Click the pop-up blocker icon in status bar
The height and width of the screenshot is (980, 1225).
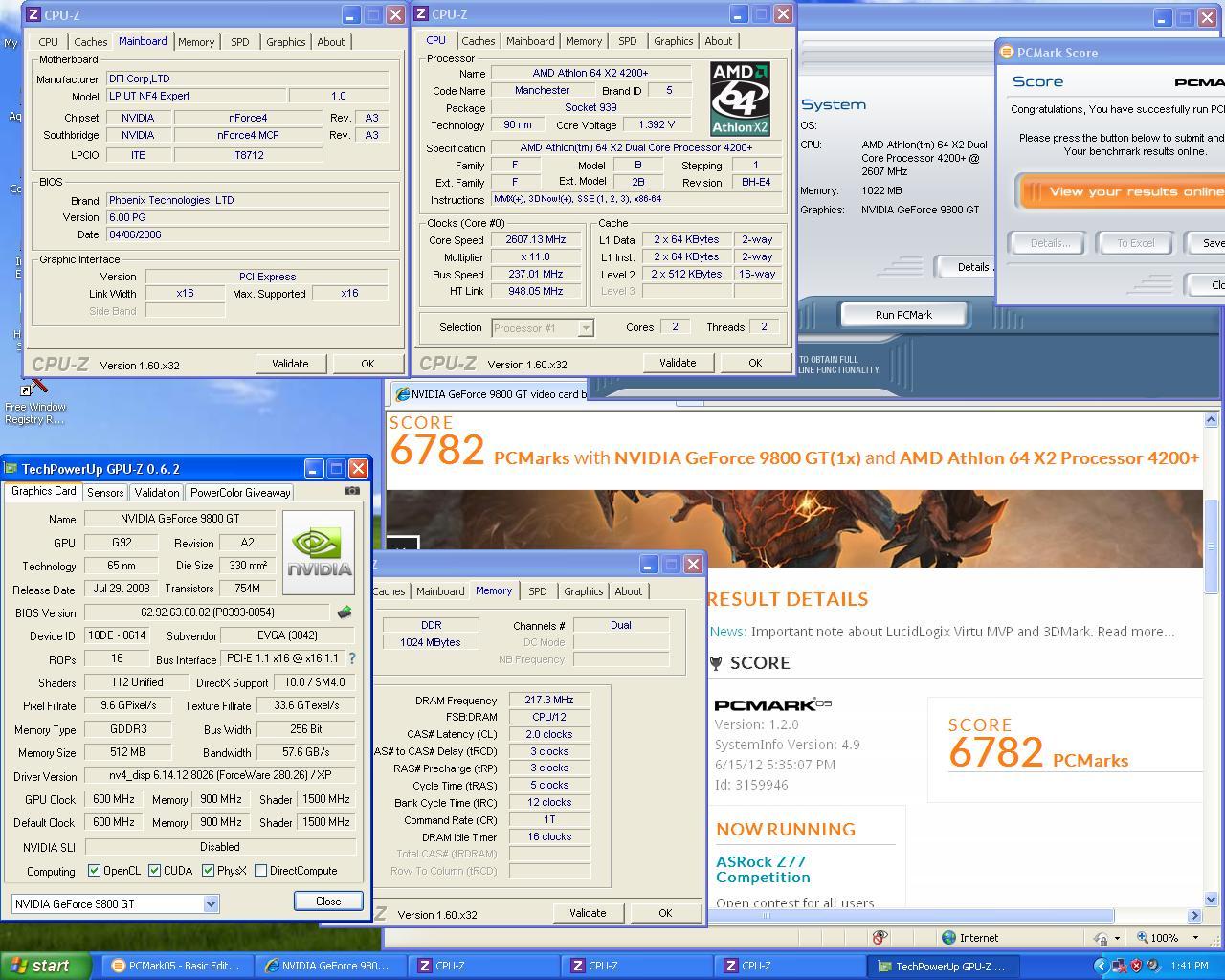pos(880,937)
